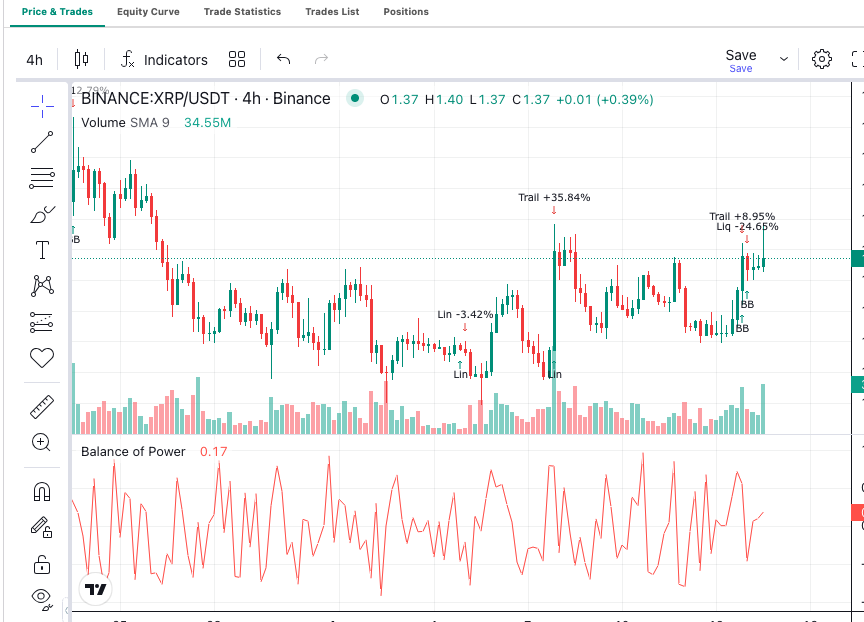The image size is (864, 622).
Task: Click the Trail +35.84% trade marker
Action: pos(554,197)
